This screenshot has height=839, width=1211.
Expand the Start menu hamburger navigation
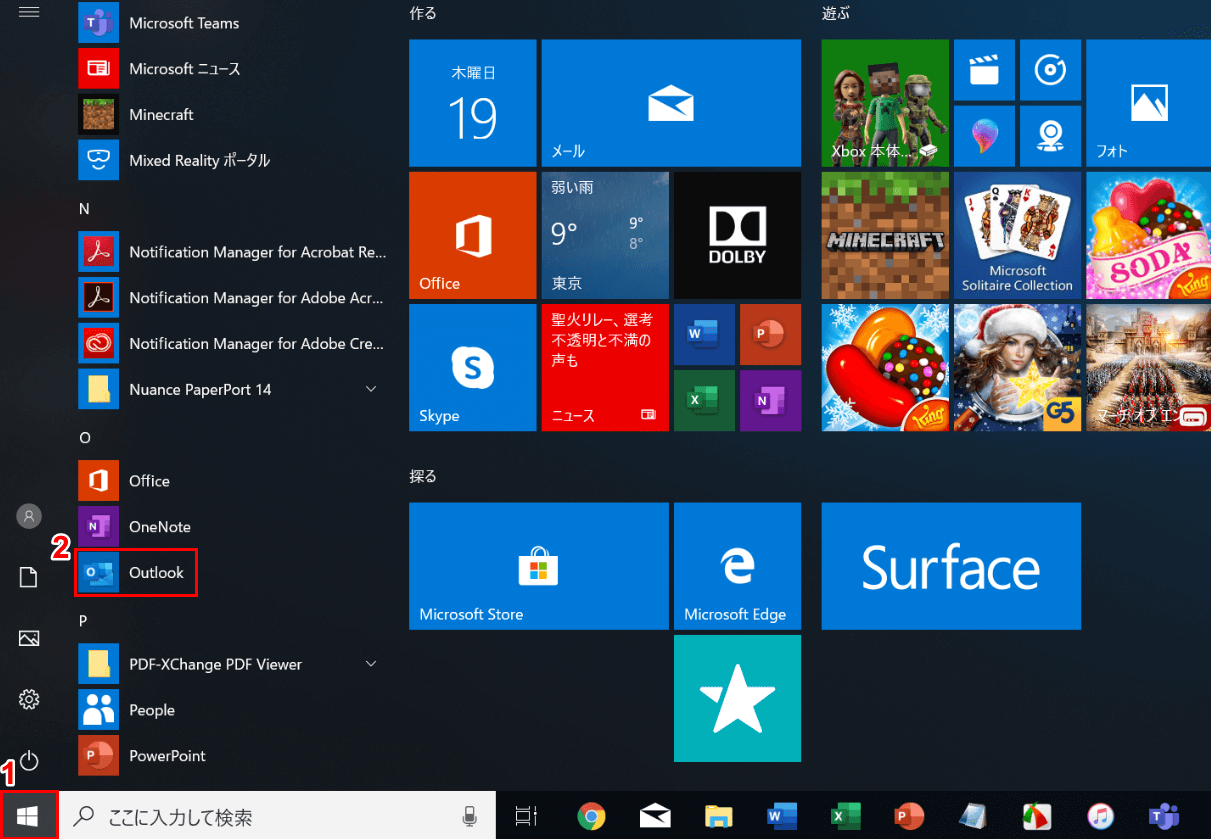point(29,12)
